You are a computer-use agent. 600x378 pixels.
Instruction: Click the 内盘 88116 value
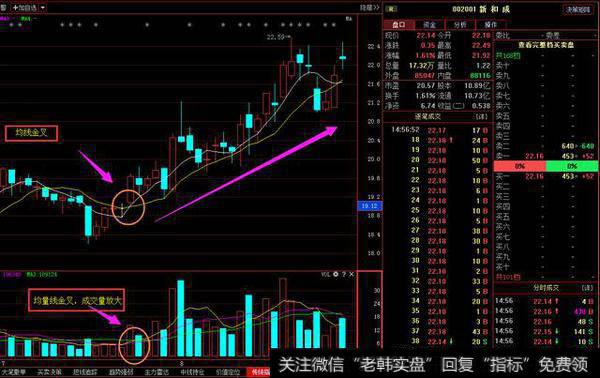point(480,76)
